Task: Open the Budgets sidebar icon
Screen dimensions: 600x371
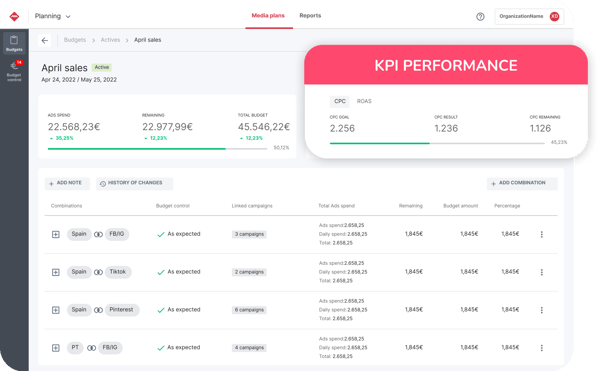Action: point(14,43)
